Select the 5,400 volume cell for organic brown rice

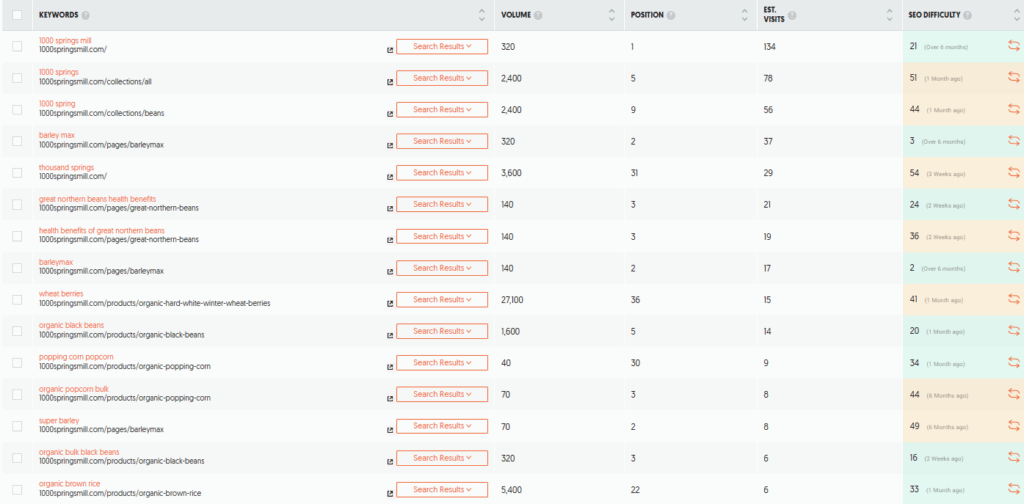pos(511,489)
